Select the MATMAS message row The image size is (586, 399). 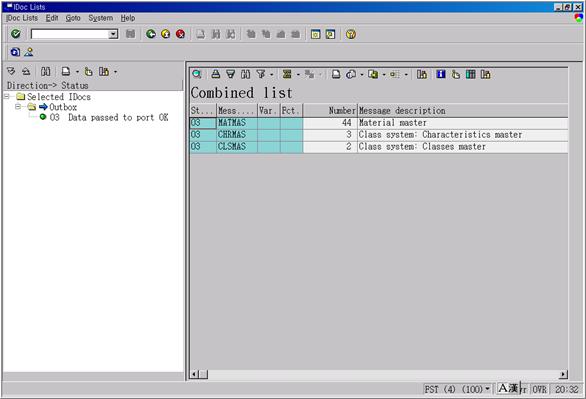[x=379, y=123]
